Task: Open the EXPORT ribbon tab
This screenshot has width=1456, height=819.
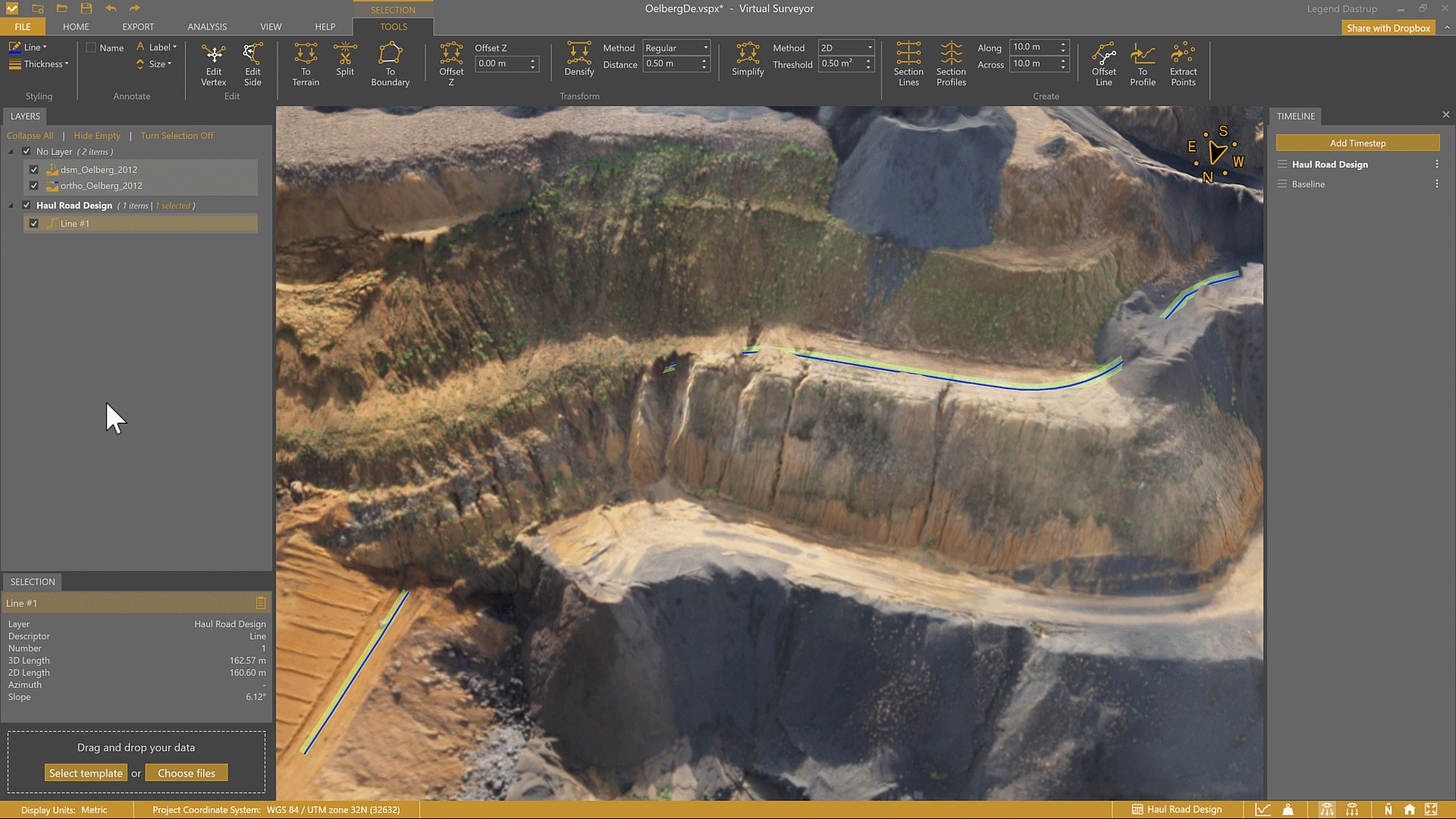Action: point(138,27)
